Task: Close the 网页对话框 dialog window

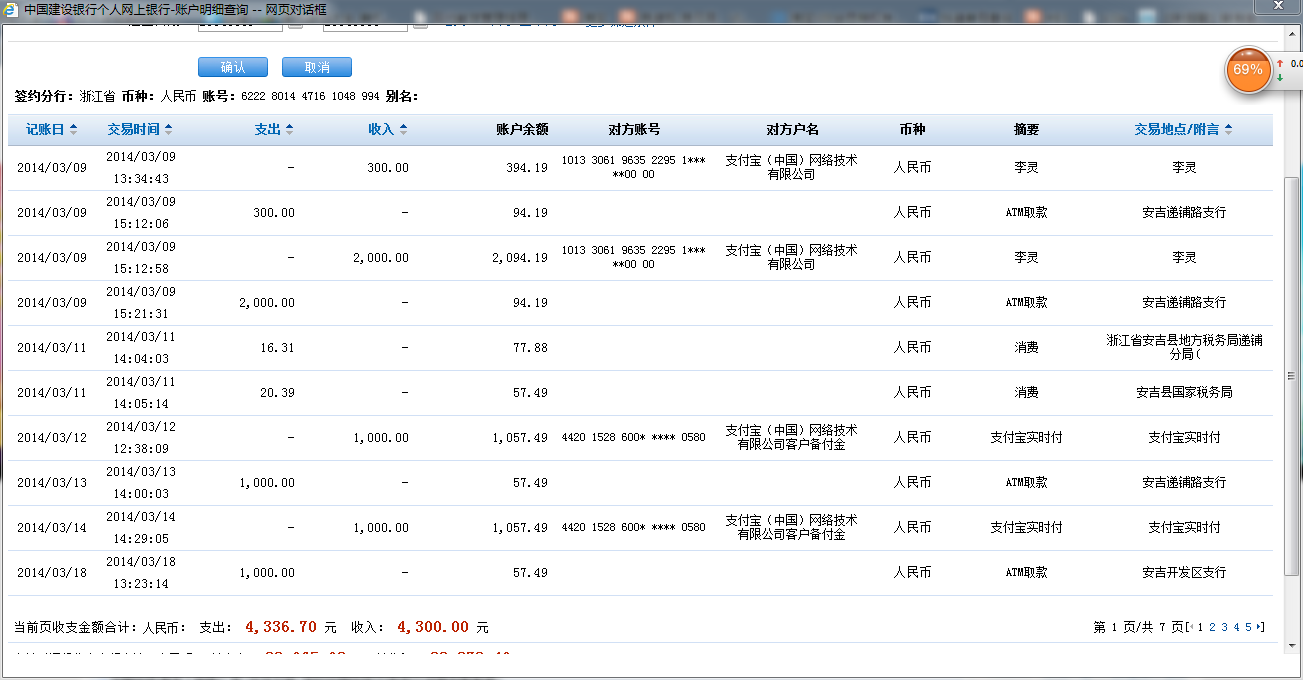Action: (x=1281, y=8)
